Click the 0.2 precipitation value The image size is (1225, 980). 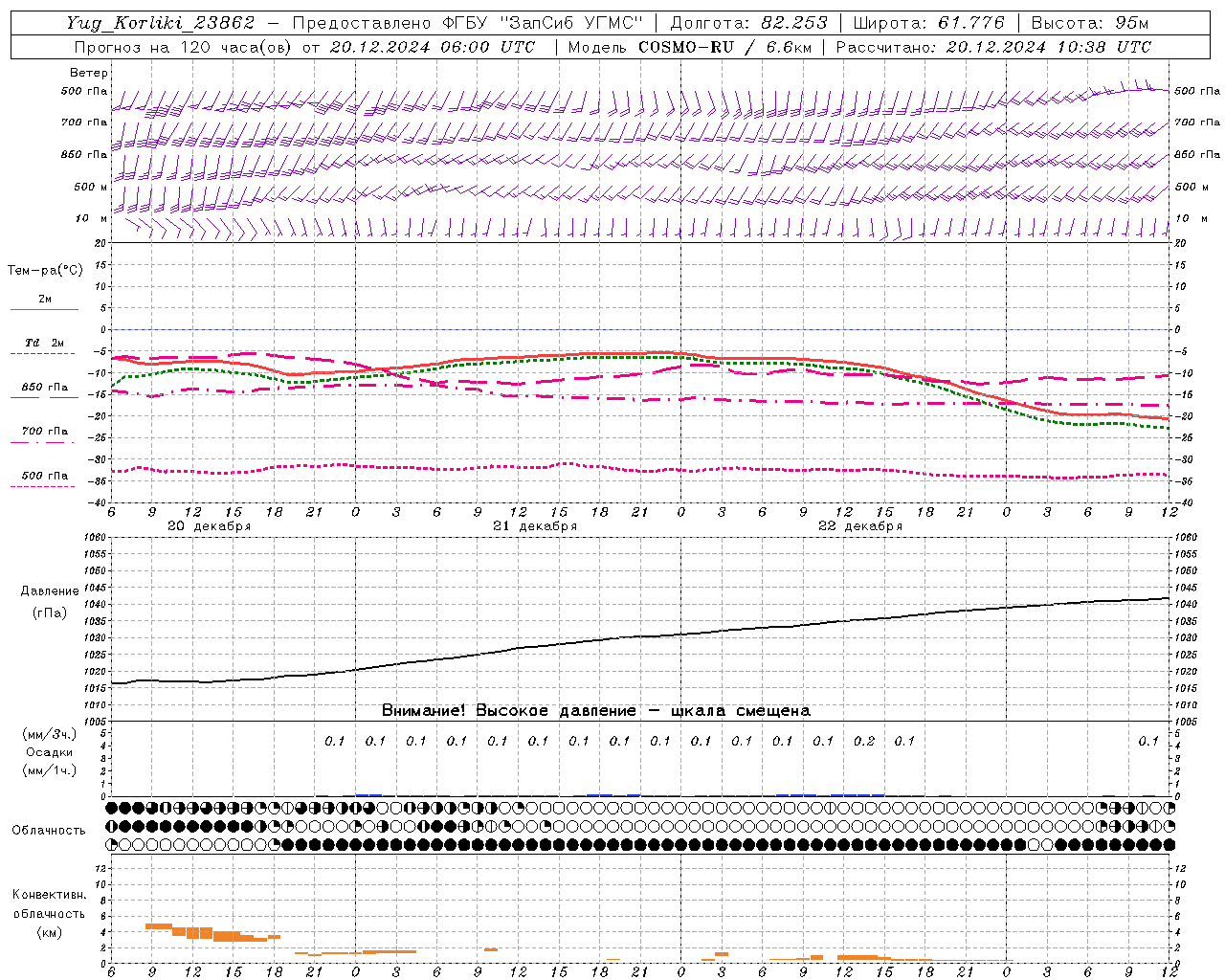tap(864, 742)
